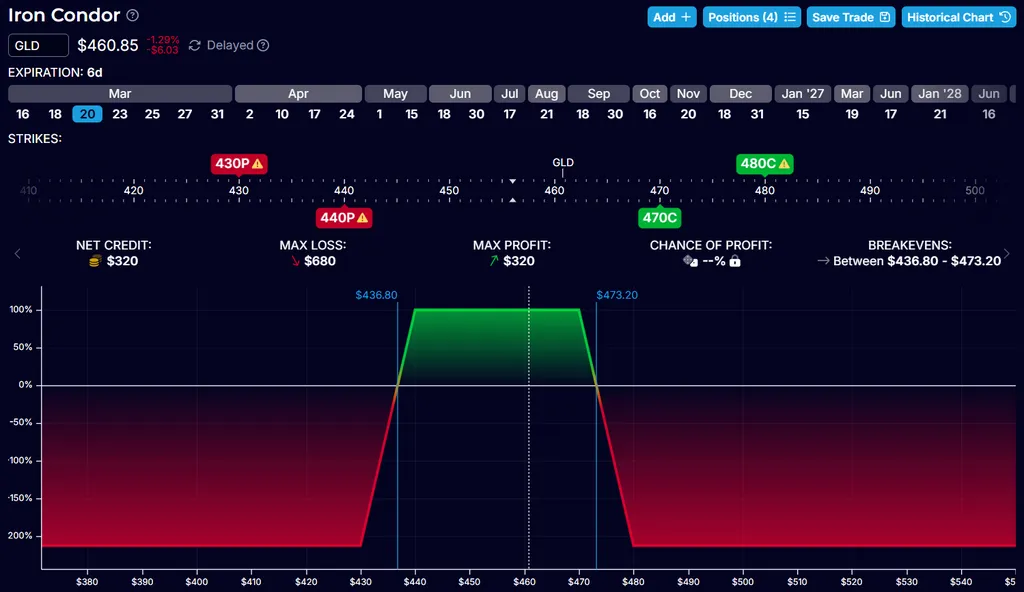Click the right arrow beside Breakevens
This screenshot has height=592, width=1024.
[1007, 253]
